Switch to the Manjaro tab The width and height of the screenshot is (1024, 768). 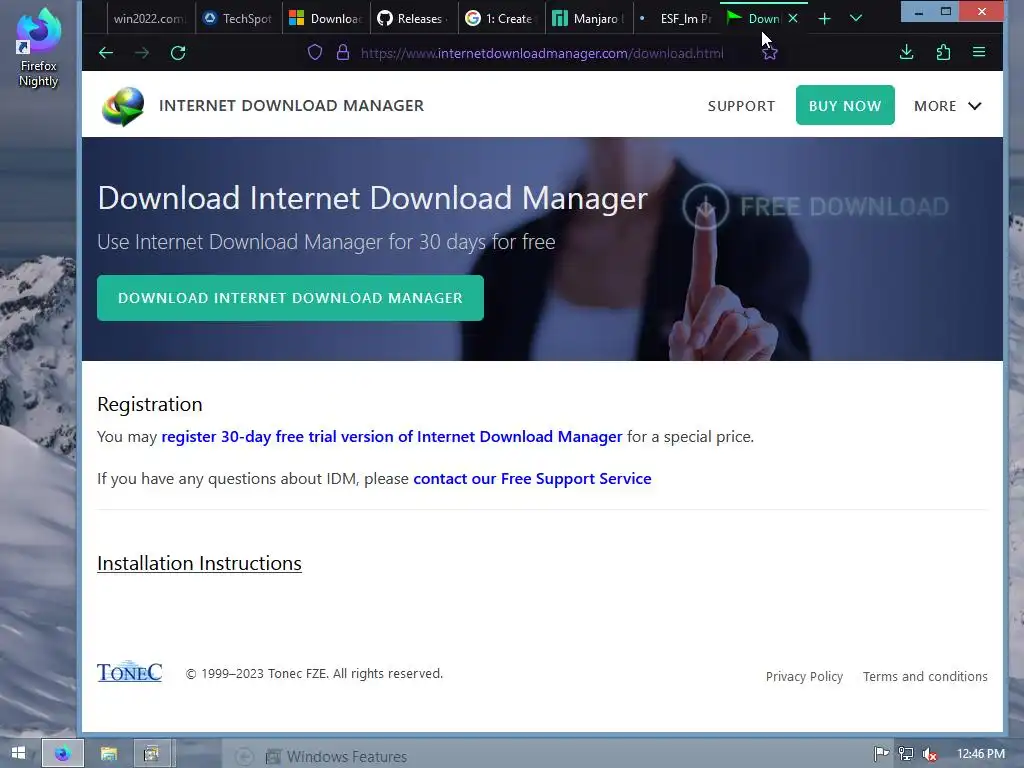tap(588, 18)
